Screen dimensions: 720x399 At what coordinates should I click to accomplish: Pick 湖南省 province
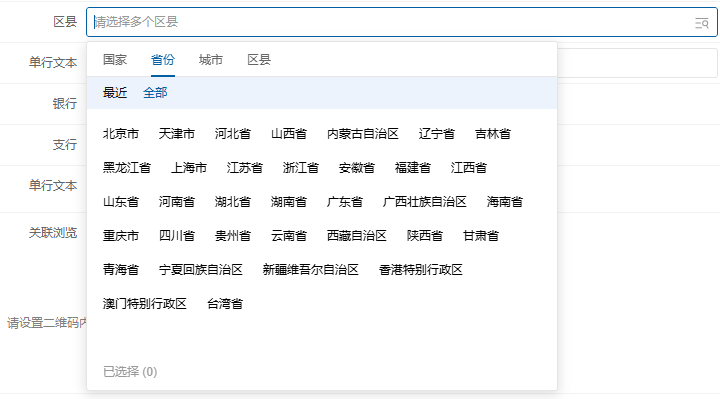[289, 202]
